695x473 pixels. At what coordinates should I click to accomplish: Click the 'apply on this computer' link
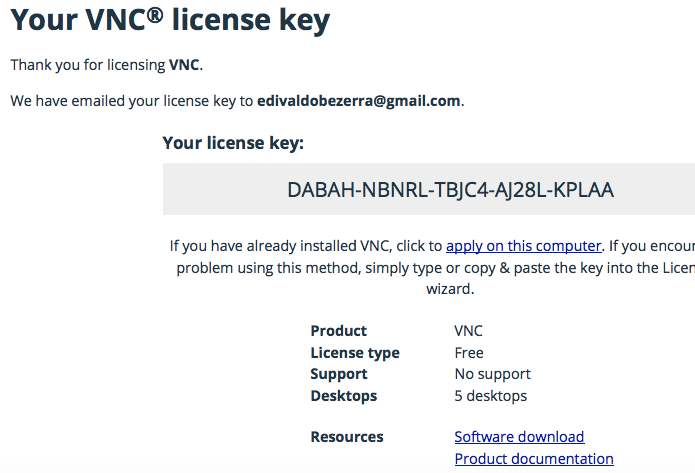[x=523, y=246]
